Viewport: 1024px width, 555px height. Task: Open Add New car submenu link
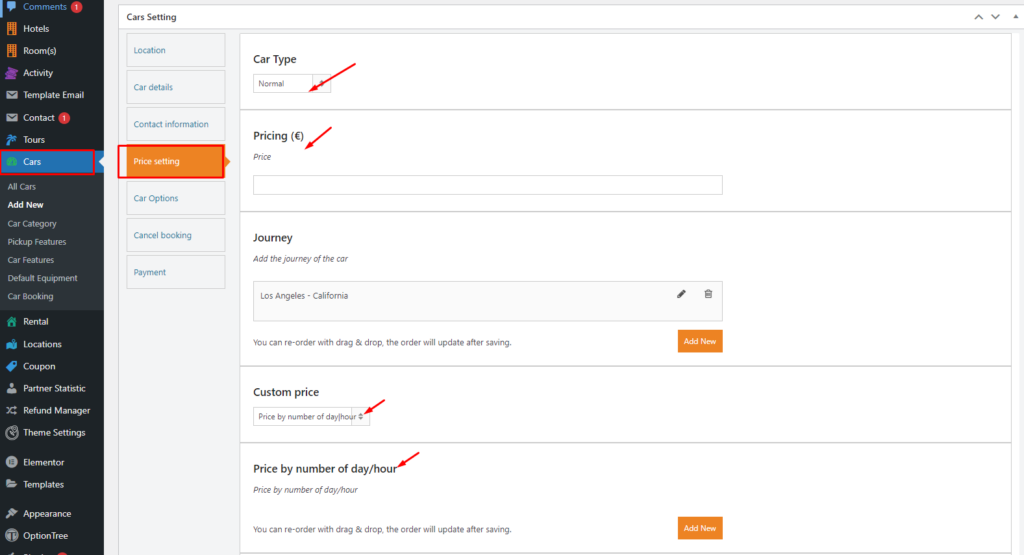[x=25, y=205]
